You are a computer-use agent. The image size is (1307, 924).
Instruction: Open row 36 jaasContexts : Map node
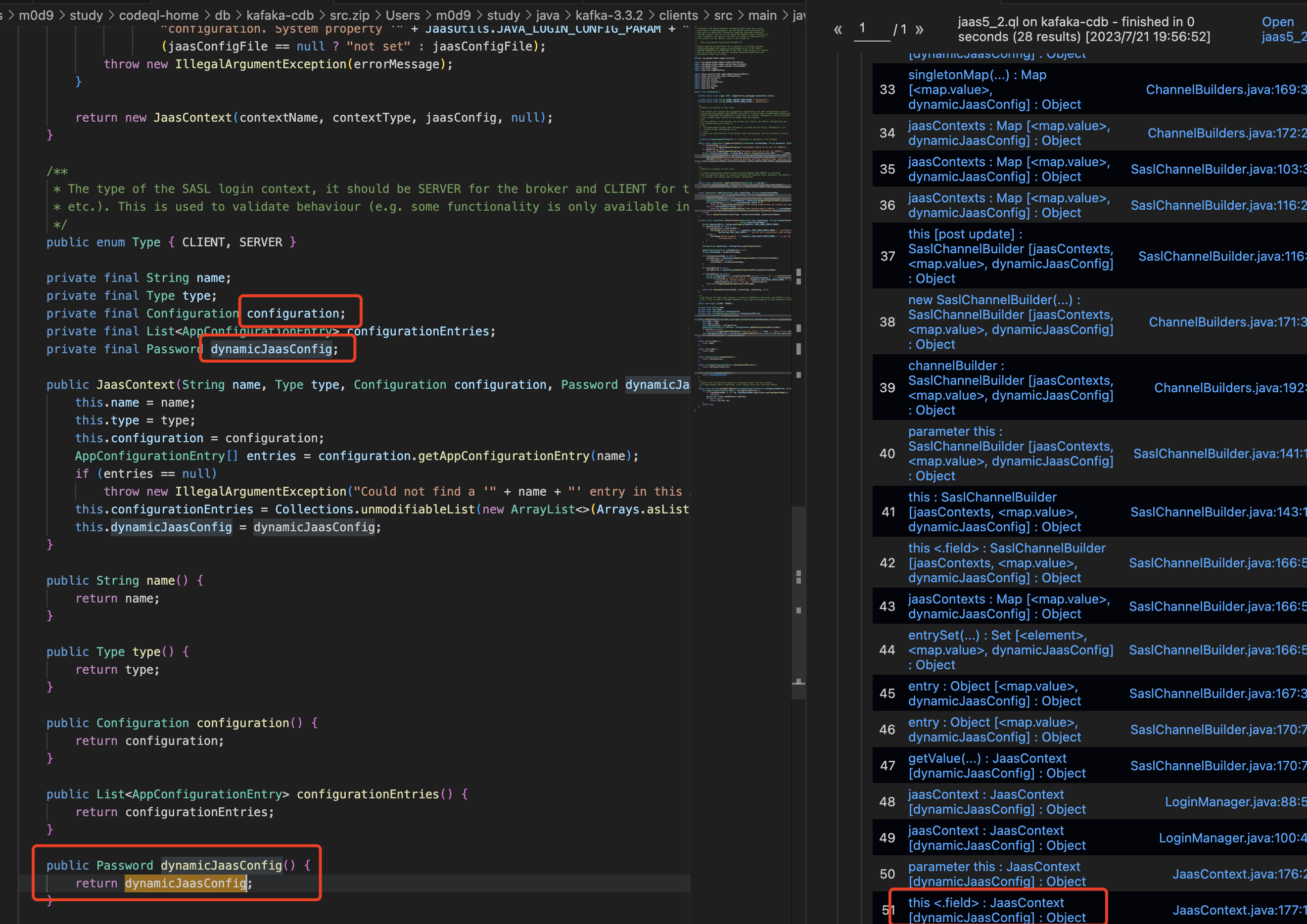pyautogui.click(x=1009, y=205)
